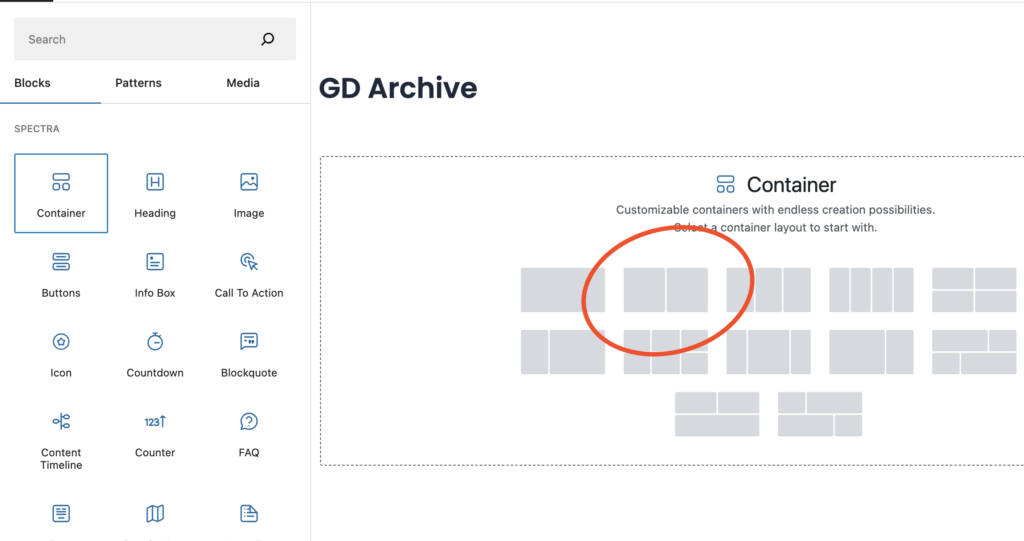Switch to the Patterns tab
The height and width of the screenshot is (541, 1024).
(138, 83)
